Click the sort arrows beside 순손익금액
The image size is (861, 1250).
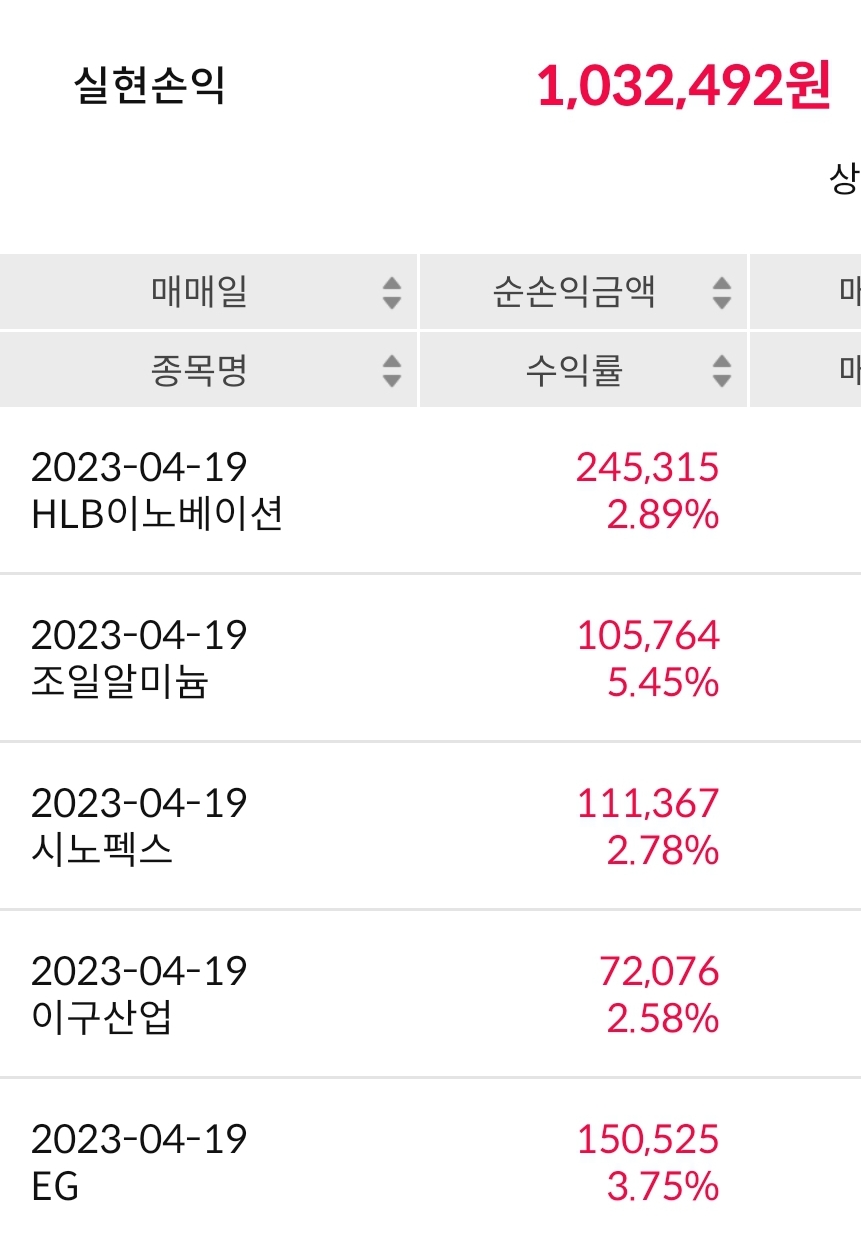pos(721,293)
